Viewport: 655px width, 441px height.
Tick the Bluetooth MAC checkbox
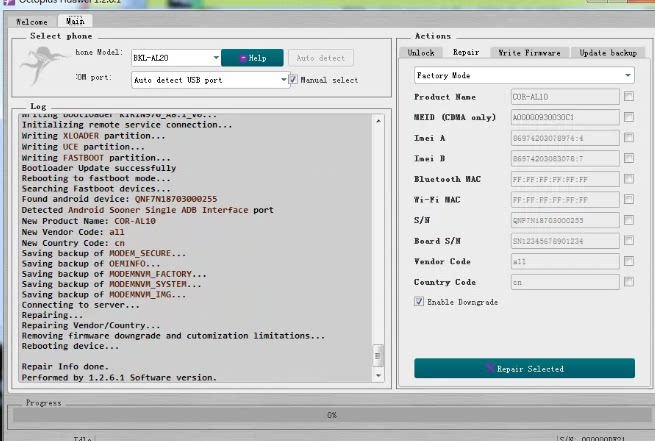(629, 179)
